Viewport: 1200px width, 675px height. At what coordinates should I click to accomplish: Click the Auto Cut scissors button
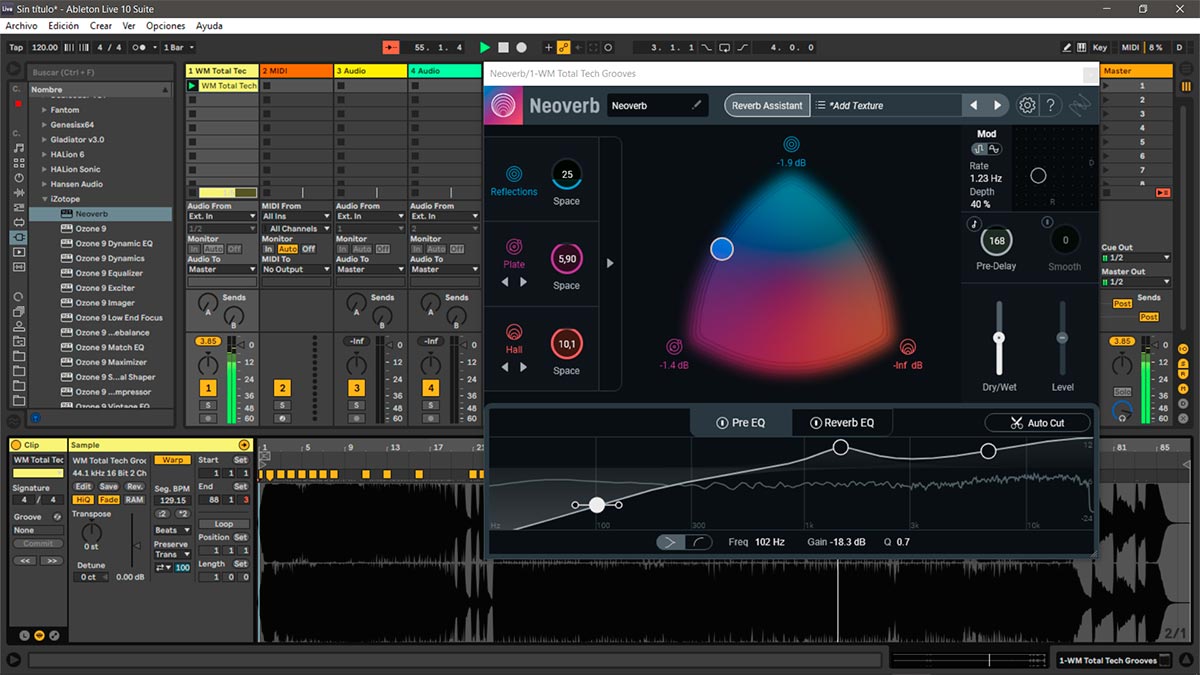click(1037, 423)
